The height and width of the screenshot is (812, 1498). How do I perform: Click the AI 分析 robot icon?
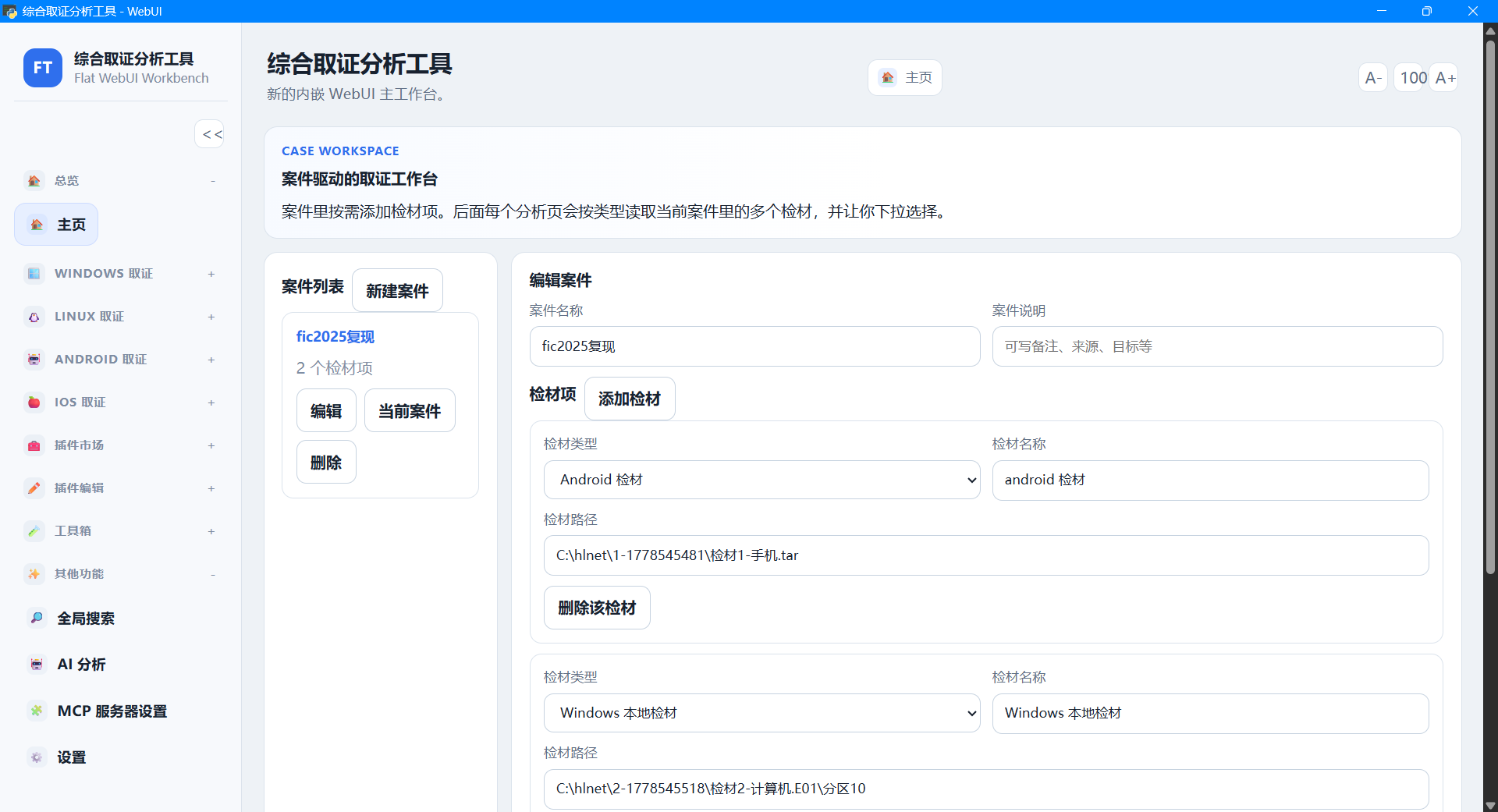(37, 665)
